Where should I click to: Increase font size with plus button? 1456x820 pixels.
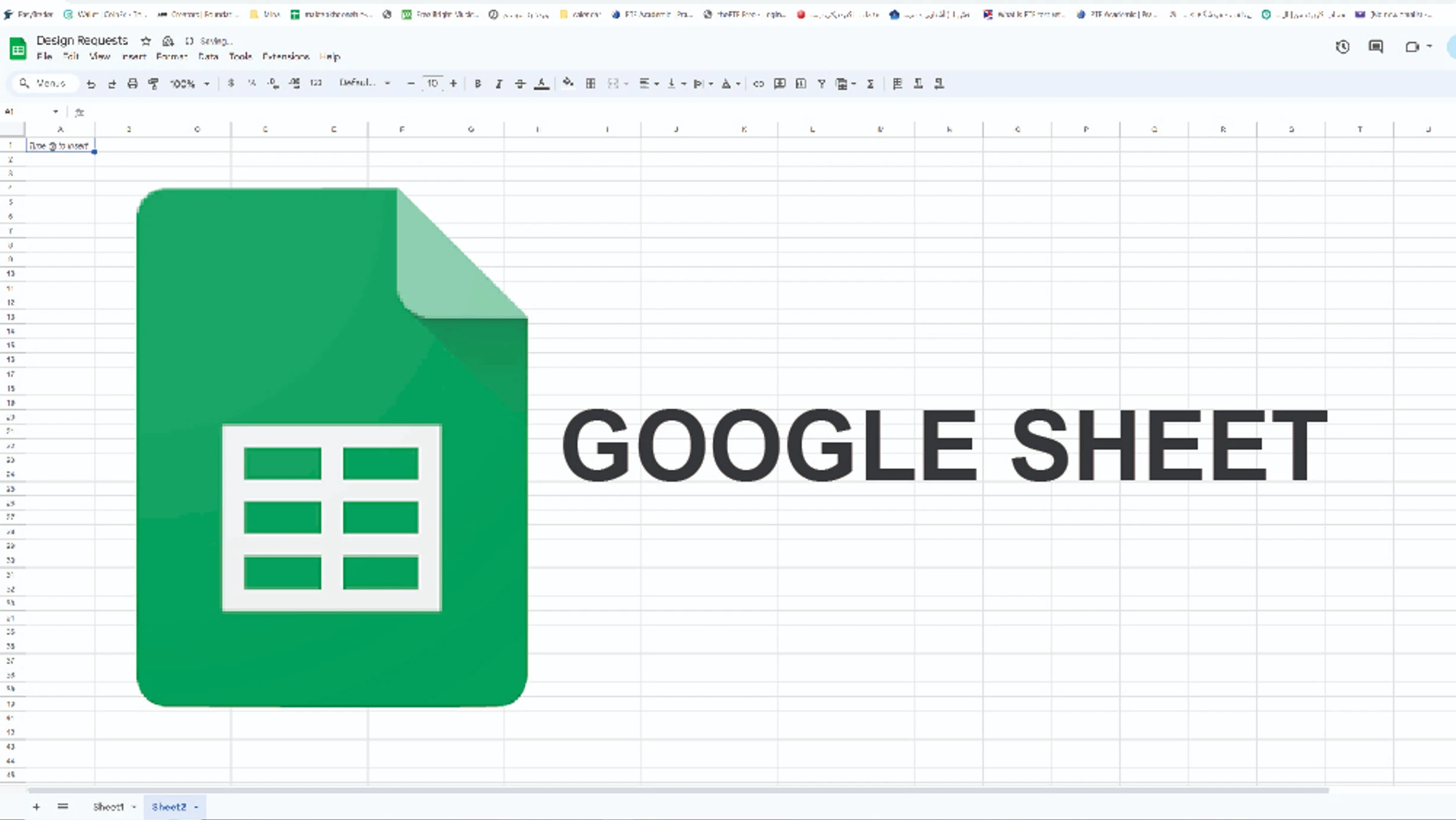(453, 84)
